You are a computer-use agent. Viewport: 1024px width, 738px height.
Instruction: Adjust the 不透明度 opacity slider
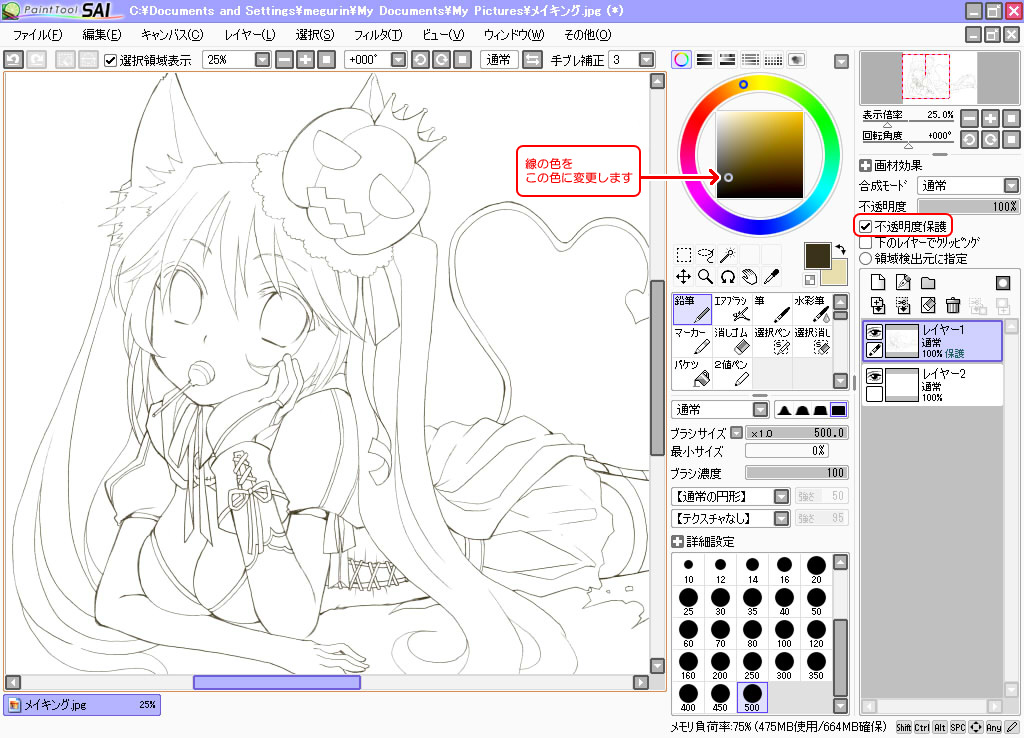(968, 206)
